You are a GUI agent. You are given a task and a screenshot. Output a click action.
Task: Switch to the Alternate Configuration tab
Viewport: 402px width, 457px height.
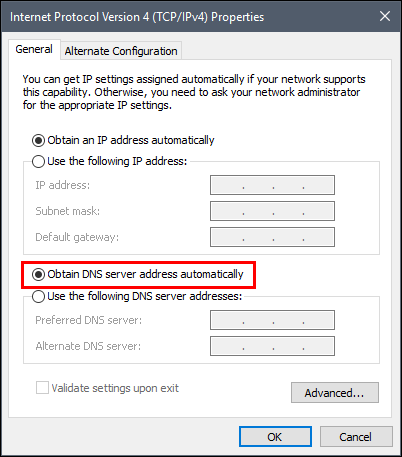[121, 51]
